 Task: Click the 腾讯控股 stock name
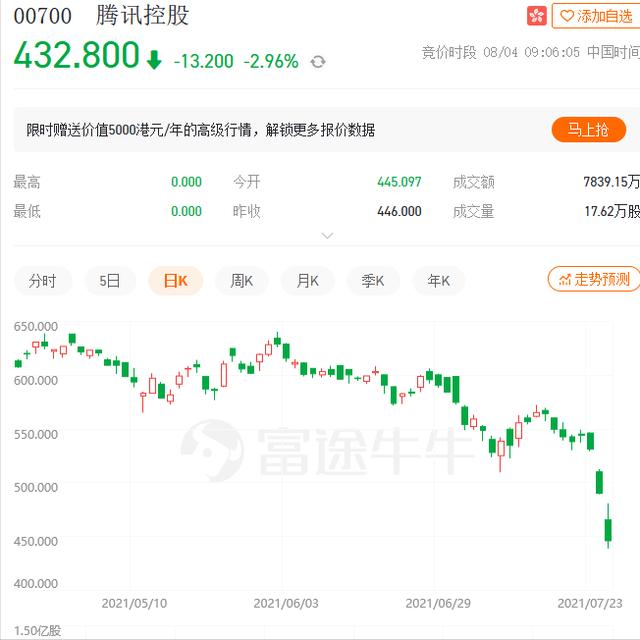(x=142, y=16)
